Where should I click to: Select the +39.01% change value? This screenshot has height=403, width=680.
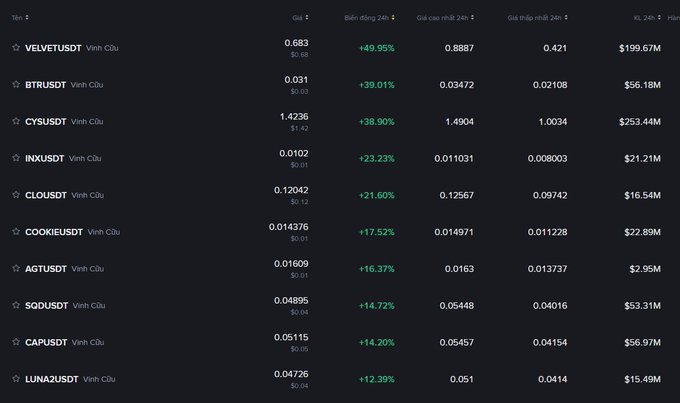tap(376, 85)
